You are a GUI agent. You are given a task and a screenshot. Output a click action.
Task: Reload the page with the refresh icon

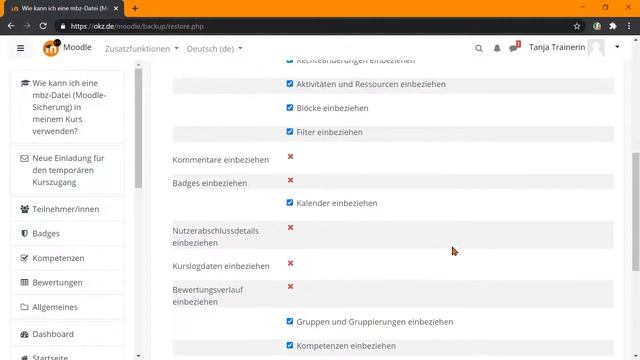click(43, 26)
